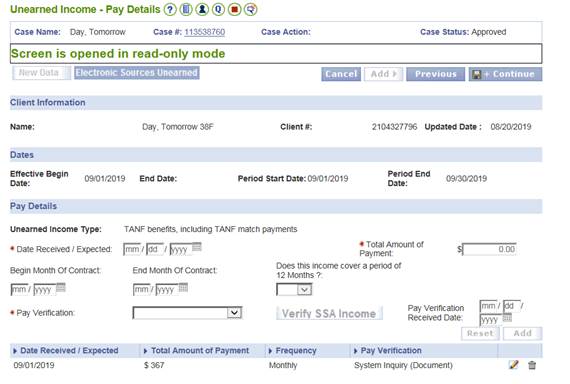Click the Verify SSA Income button
The height and width of the screenshot is (384, 570).
[329, 313]
